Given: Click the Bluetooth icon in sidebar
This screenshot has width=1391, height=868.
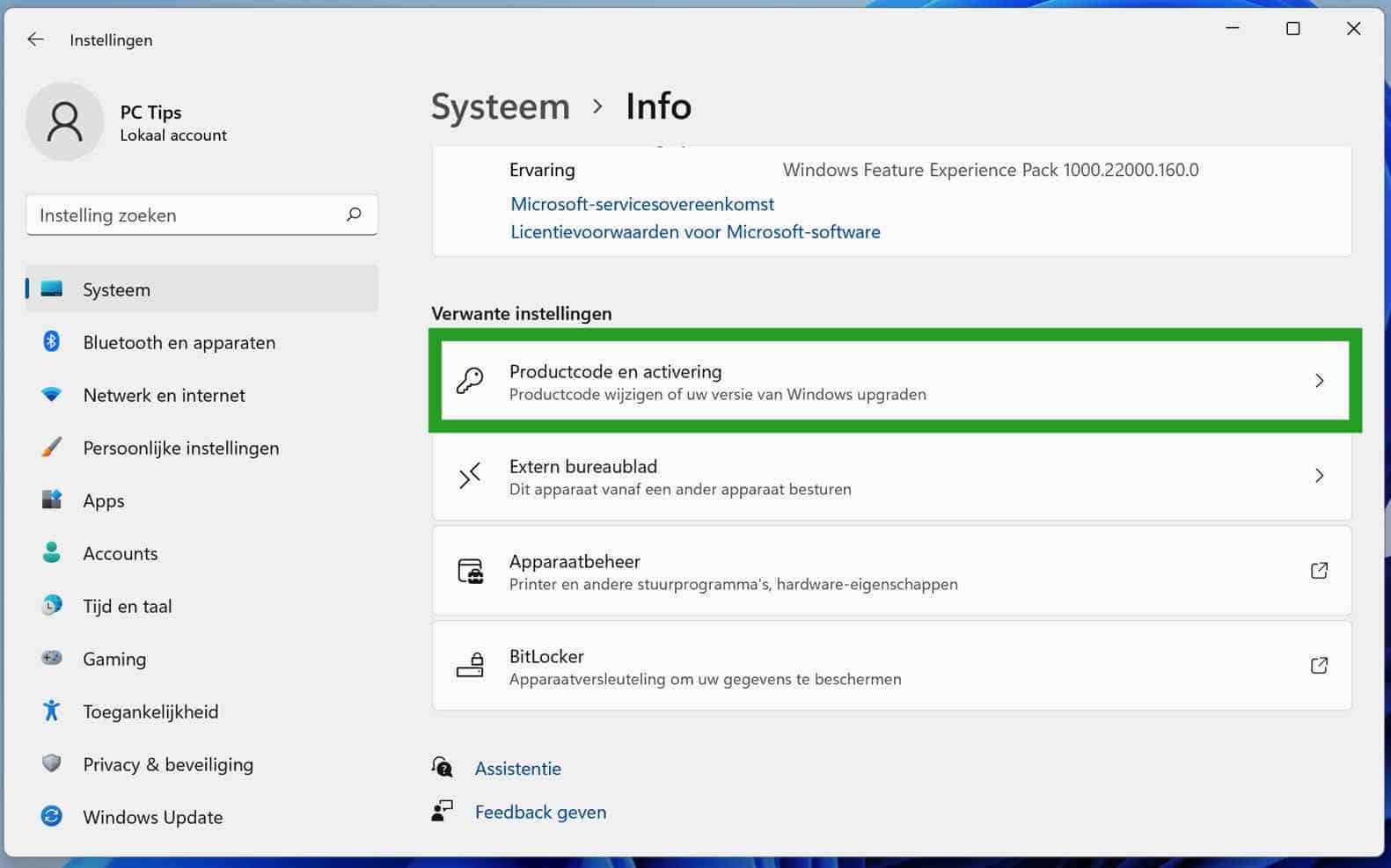Looking at the screenshot, I should tap(52, 341).
